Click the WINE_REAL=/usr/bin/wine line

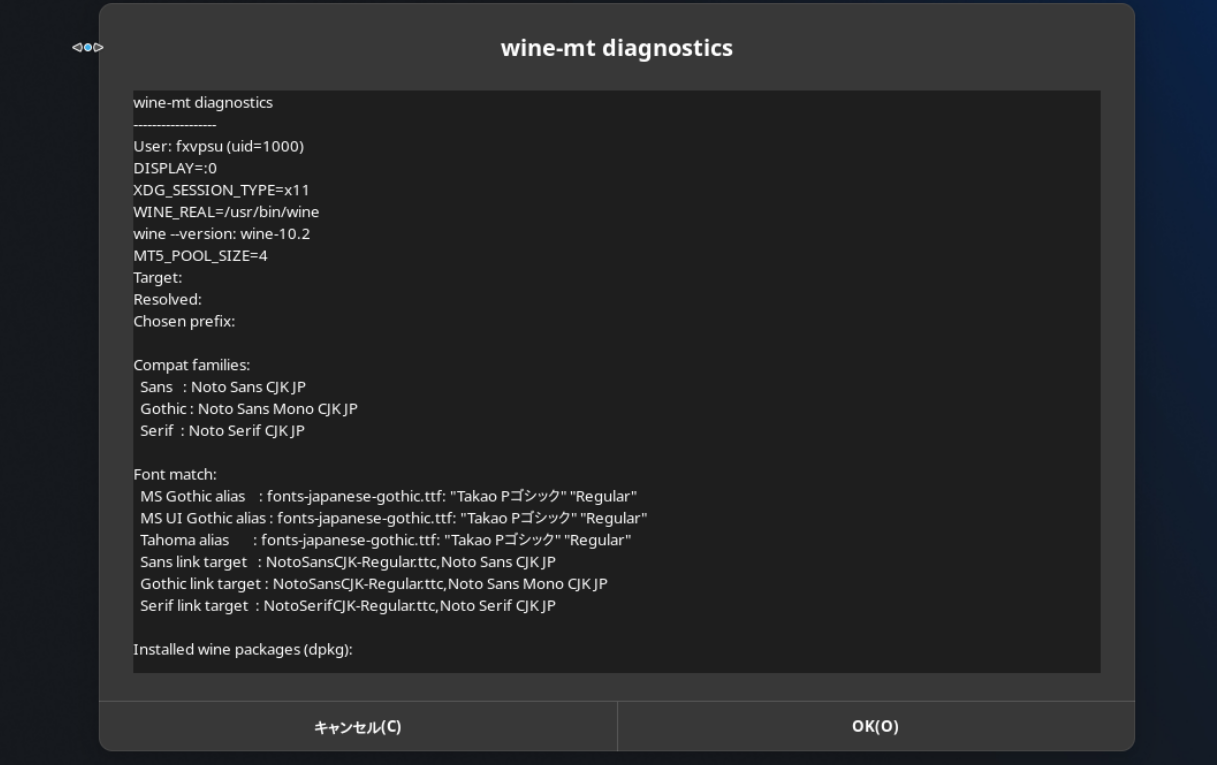click(227, 211)
